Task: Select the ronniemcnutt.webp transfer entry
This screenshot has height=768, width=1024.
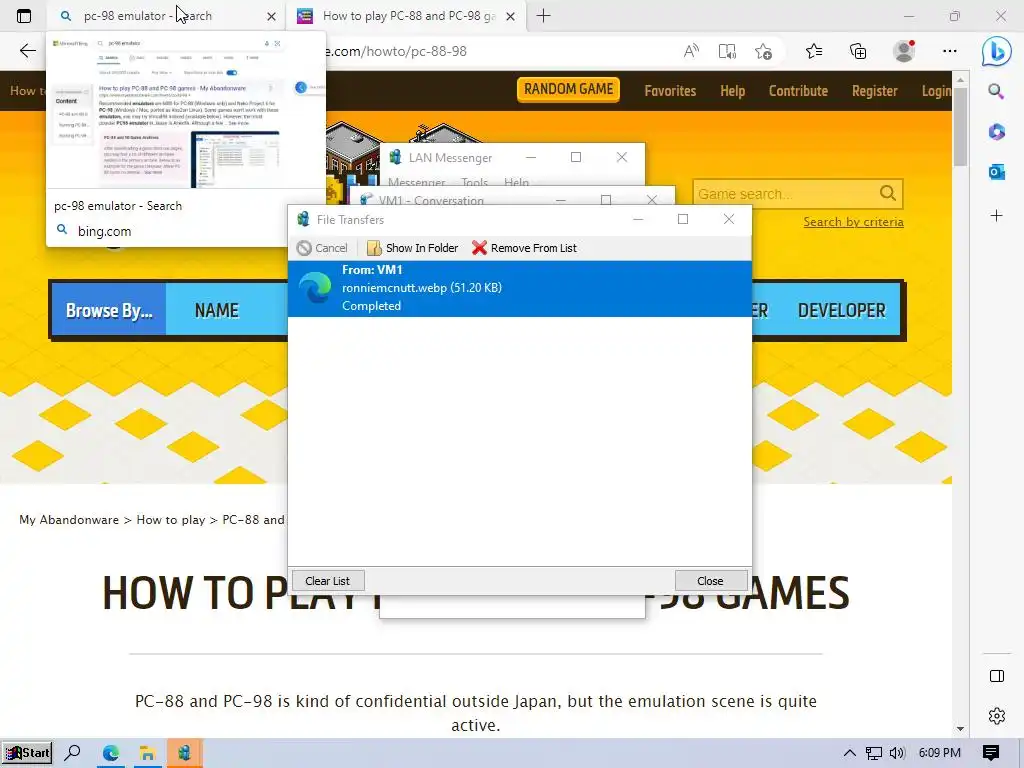Action: point(520,288)
